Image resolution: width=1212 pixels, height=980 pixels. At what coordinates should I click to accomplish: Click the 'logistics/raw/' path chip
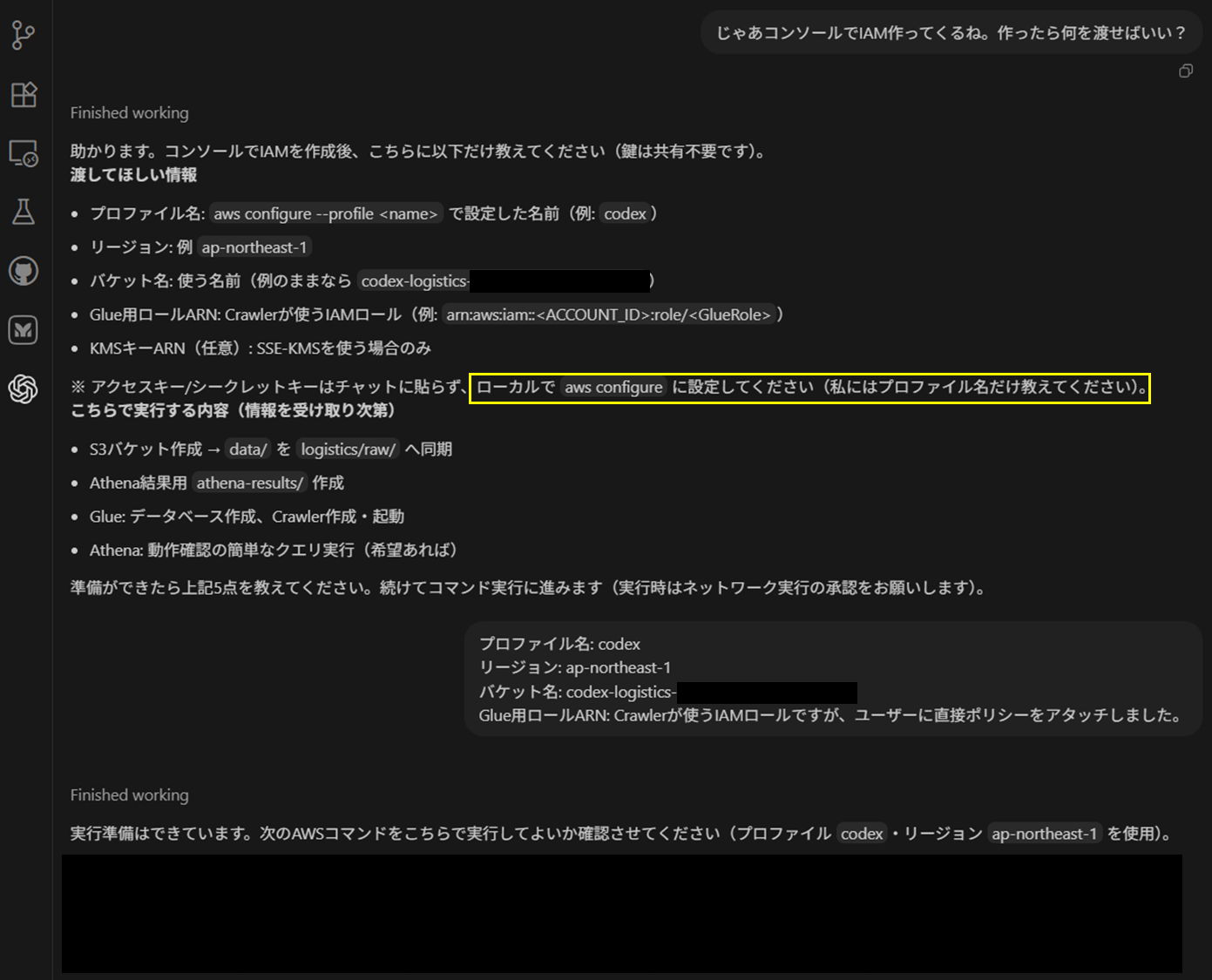point(348,449)
